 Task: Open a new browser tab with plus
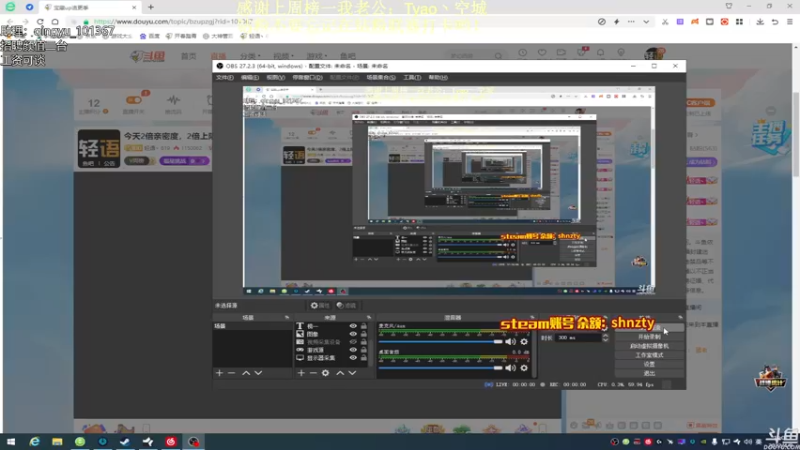pyautogui.click(x=151, y=7)
